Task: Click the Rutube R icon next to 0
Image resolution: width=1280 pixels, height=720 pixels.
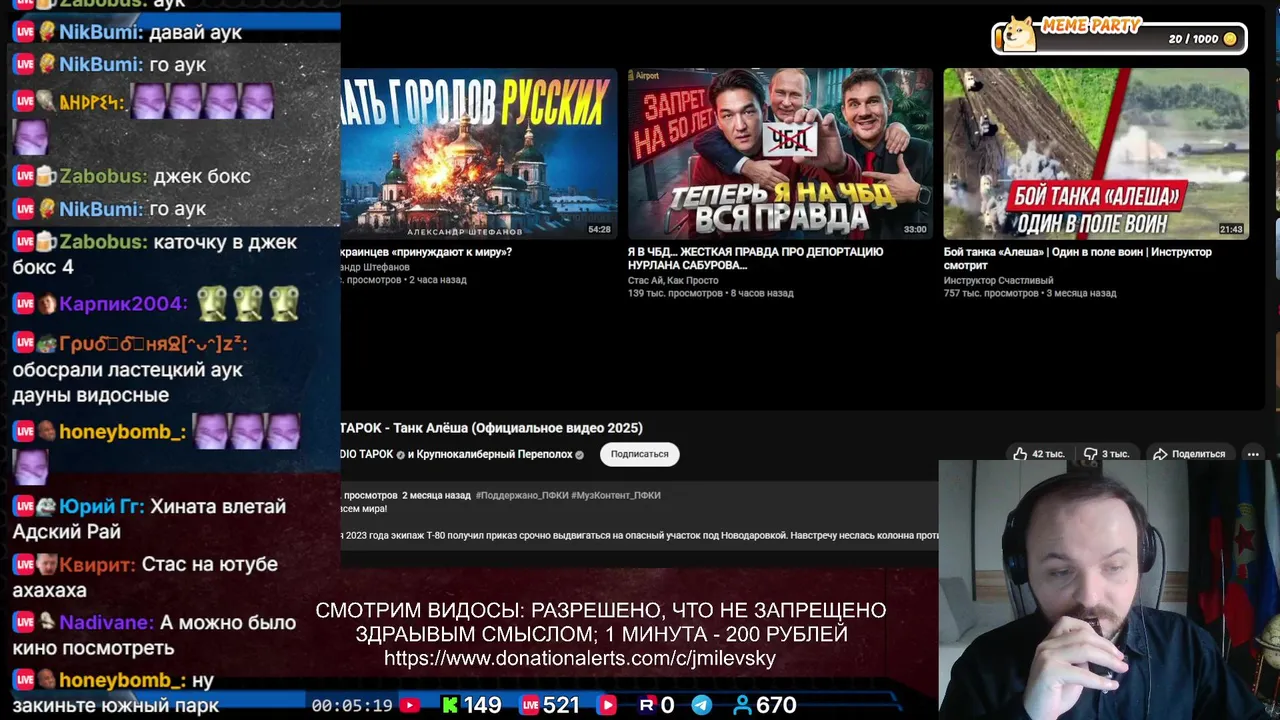Action: pos(646,705)
